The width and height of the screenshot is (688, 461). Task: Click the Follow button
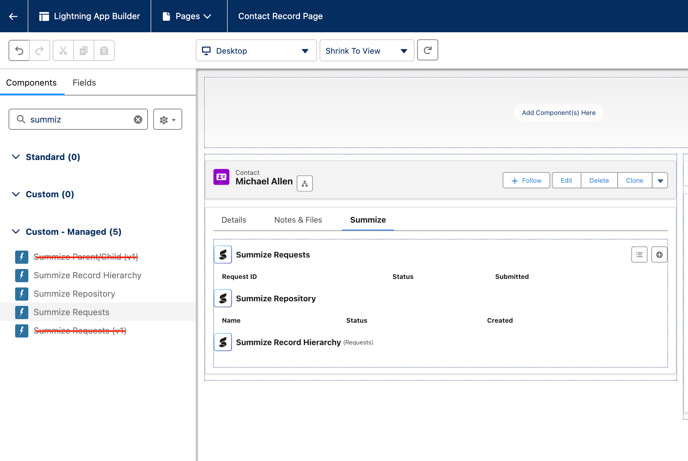(526, 181)
